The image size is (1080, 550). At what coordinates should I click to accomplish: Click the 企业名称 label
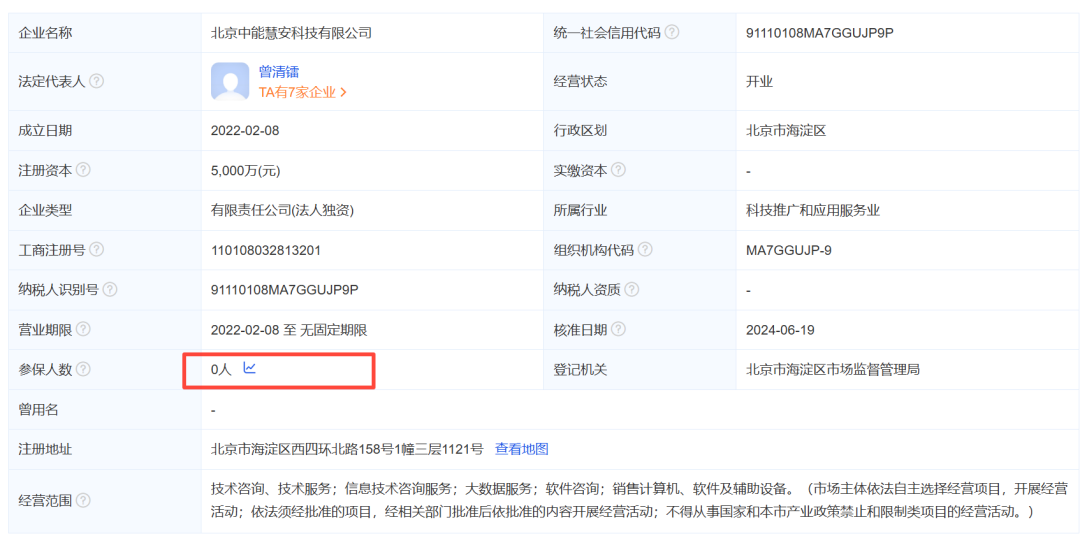click(45, 32)
